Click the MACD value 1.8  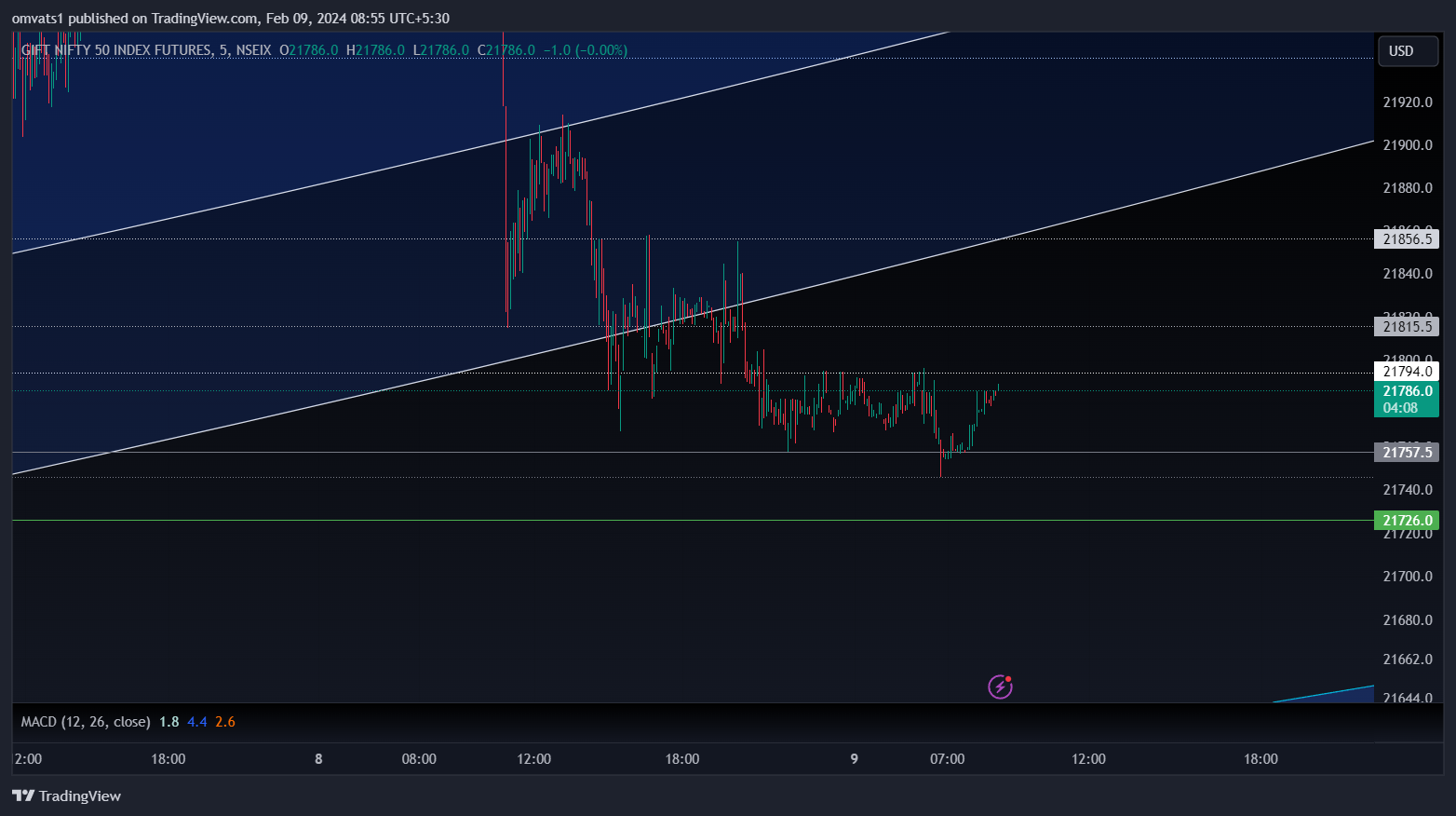click(169, 722)
